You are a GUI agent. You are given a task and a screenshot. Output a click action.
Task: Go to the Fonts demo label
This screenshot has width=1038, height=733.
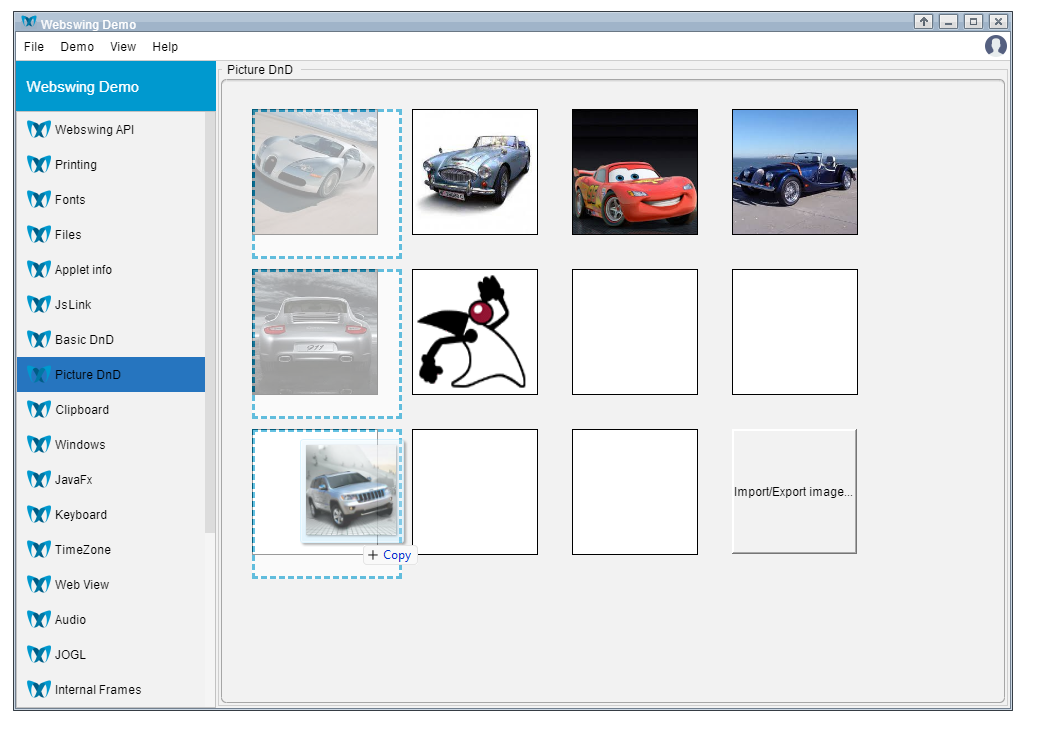[x=70, y=200]
